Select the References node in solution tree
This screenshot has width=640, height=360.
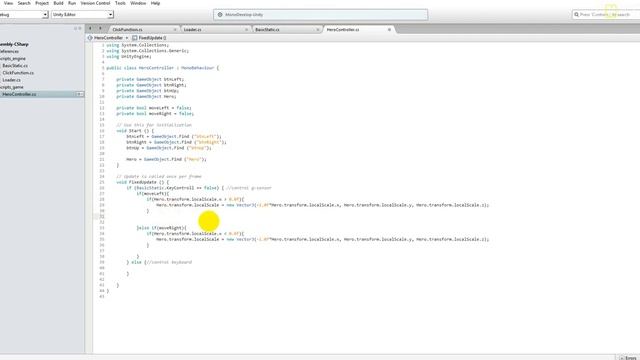[x=9, y=51]
